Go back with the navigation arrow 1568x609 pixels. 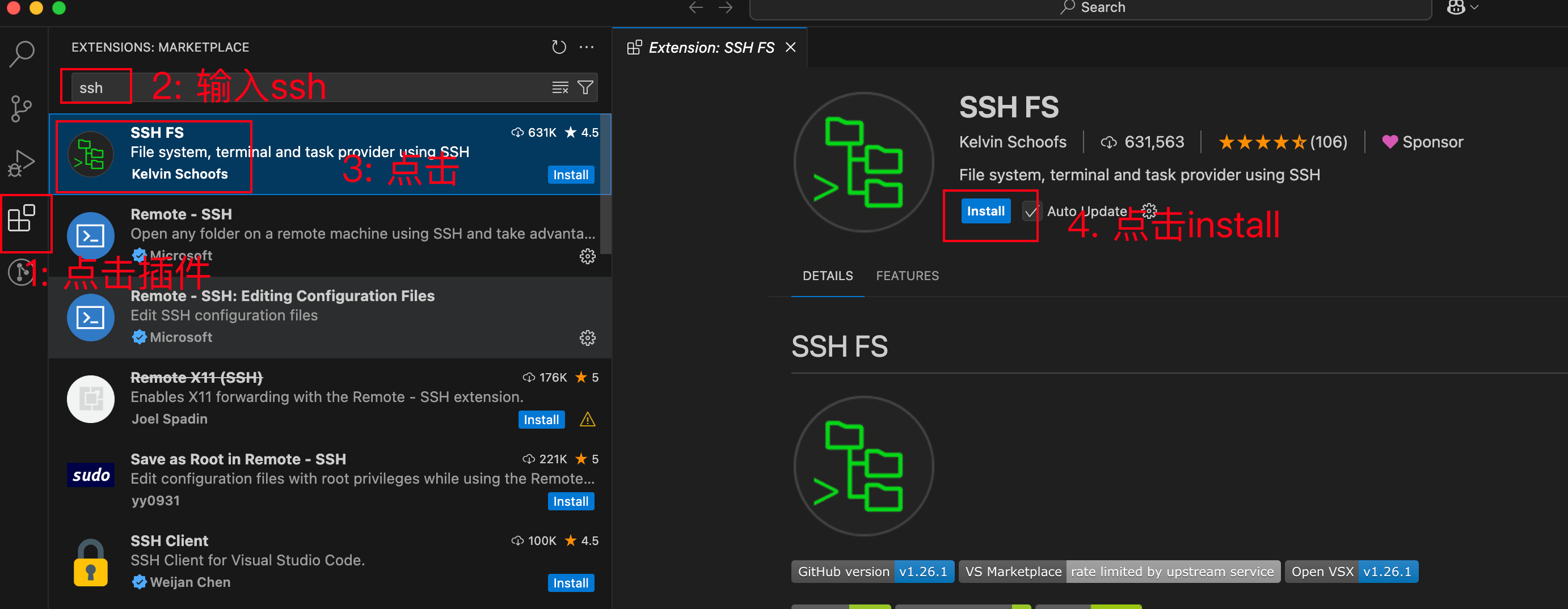(x=696, y=7)
